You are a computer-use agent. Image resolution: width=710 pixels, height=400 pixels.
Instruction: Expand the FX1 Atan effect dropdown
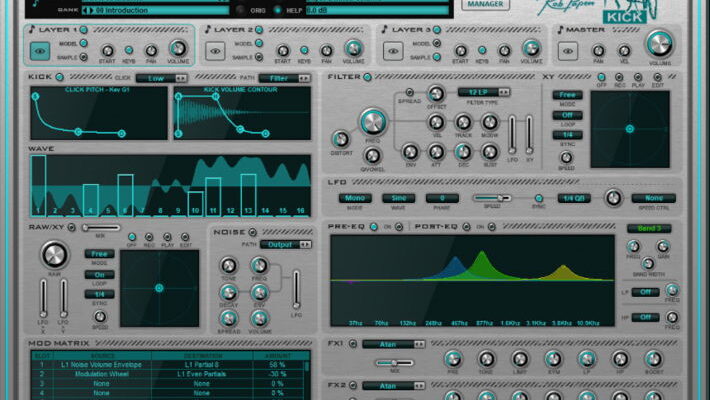[392, 344]
